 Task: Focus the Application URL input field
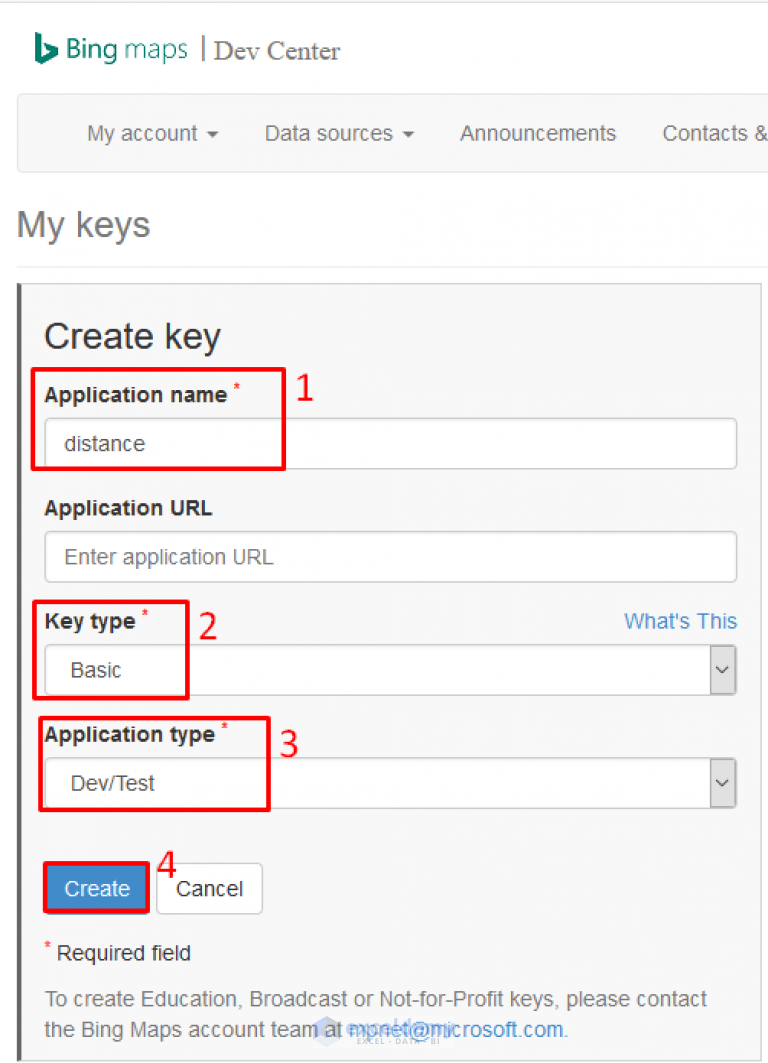click(x=390, y=557)
